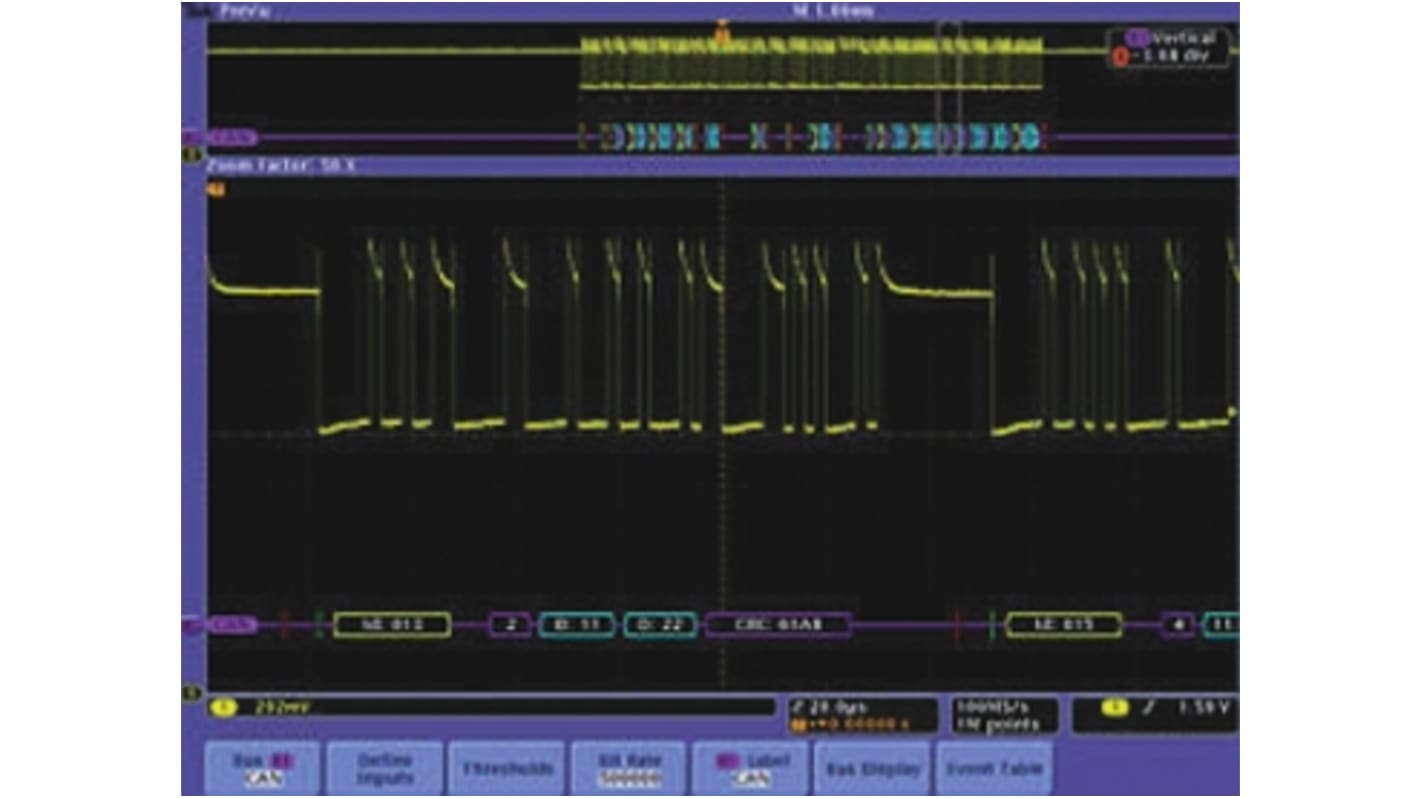Click the decoded D: 22 data packet

[660, 626]
